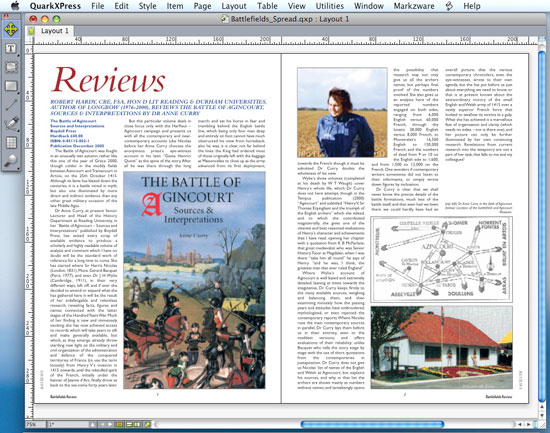Click the document icon in the title bar
Viewport: 550px width, 433px height.
[x=224, y=19]
